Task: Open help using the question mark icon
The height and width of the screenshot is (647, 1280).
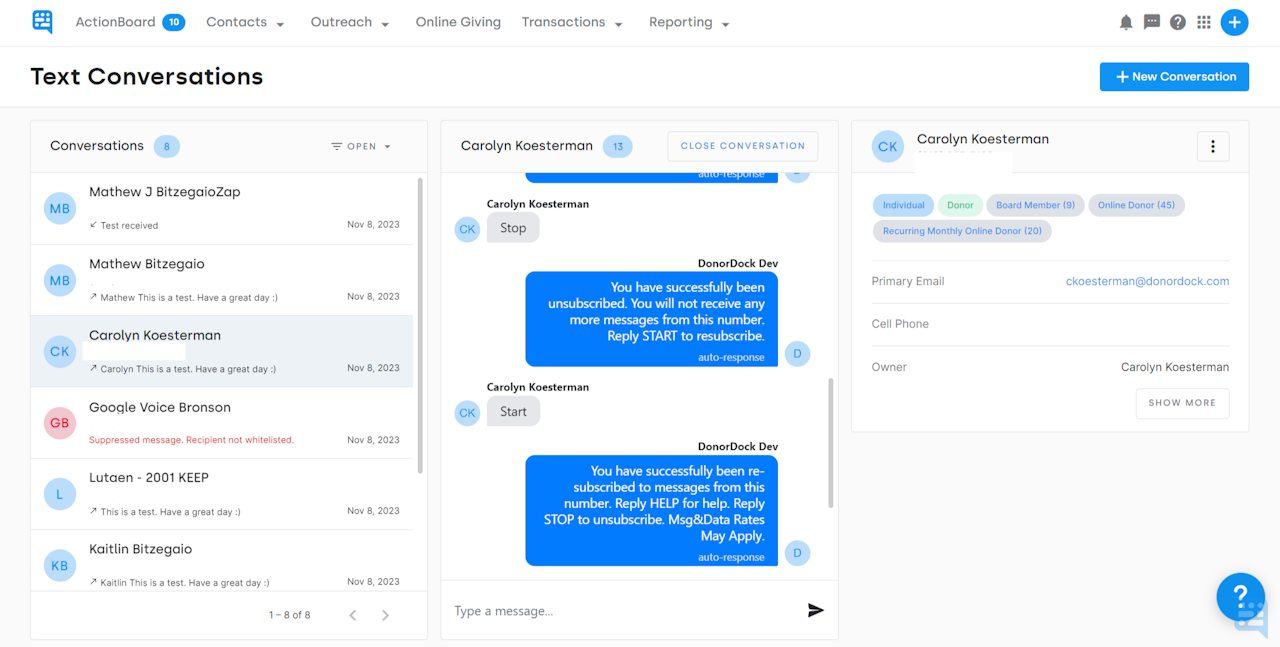Action: (1178, 21)
